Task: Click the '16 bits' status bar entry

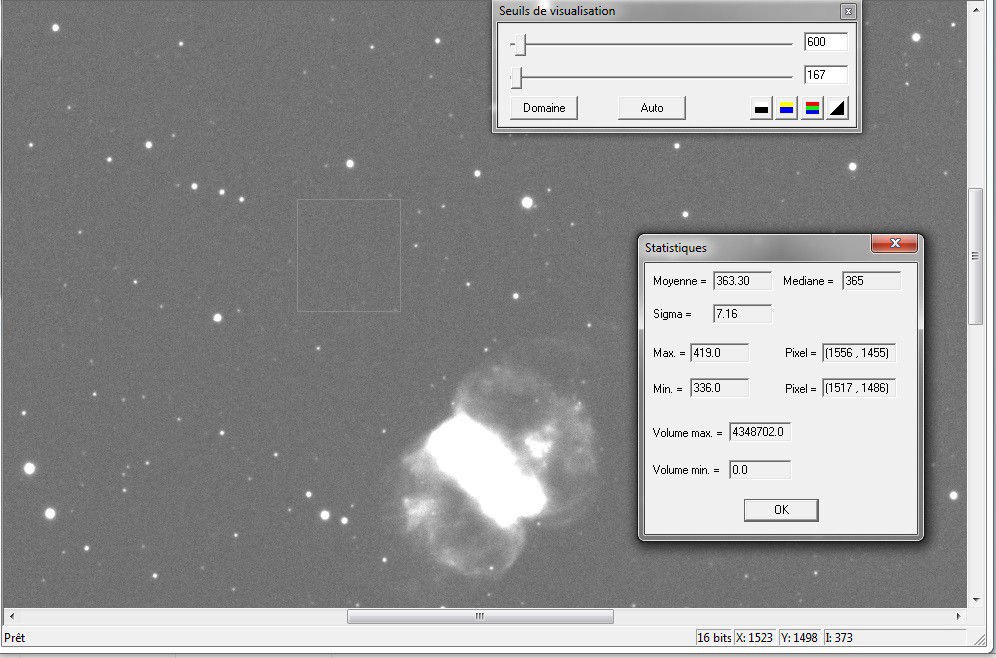Action: (x=714, y=638)
